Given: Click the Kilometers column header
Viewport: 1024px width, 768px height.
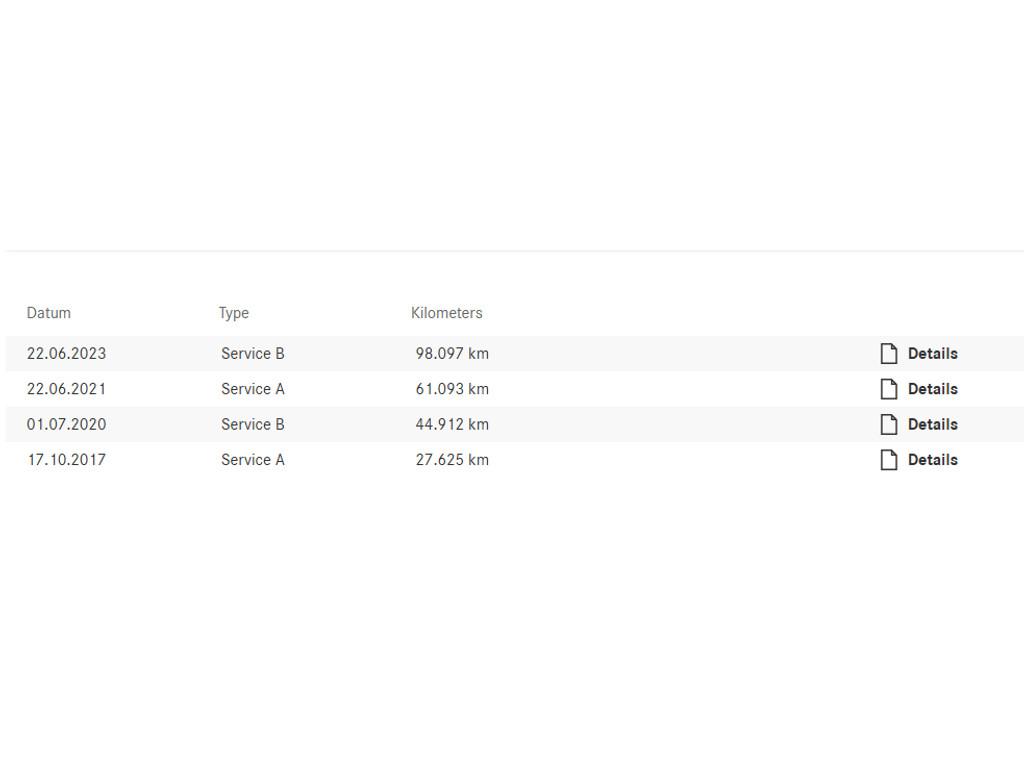Looking at the screenshot, I should pos(446,313).
